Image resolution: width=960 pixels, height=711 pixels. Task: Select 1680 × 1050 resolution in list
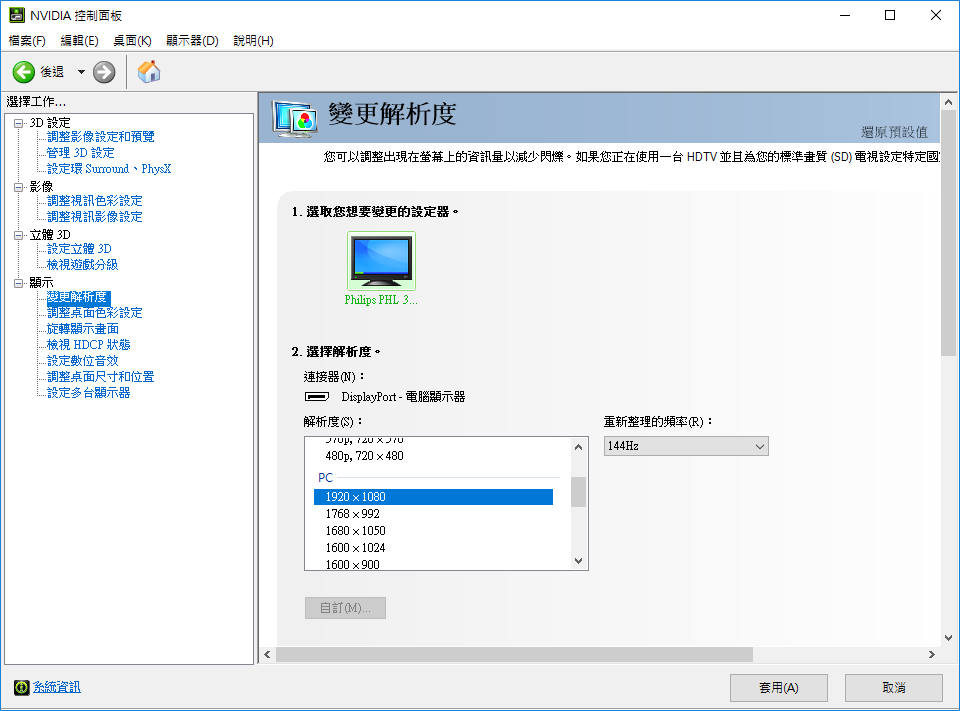click(355, 531)
